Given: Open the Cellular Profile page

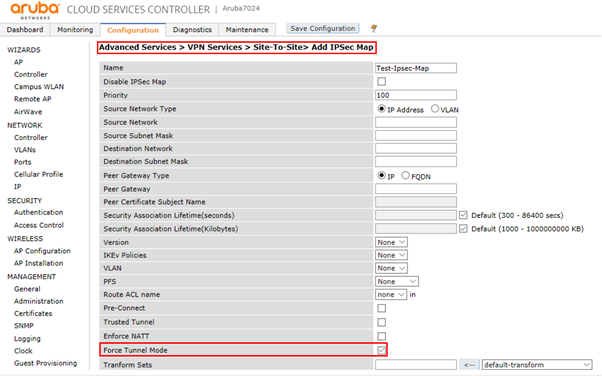Looking at the screenshot, I should click(38, 174).
